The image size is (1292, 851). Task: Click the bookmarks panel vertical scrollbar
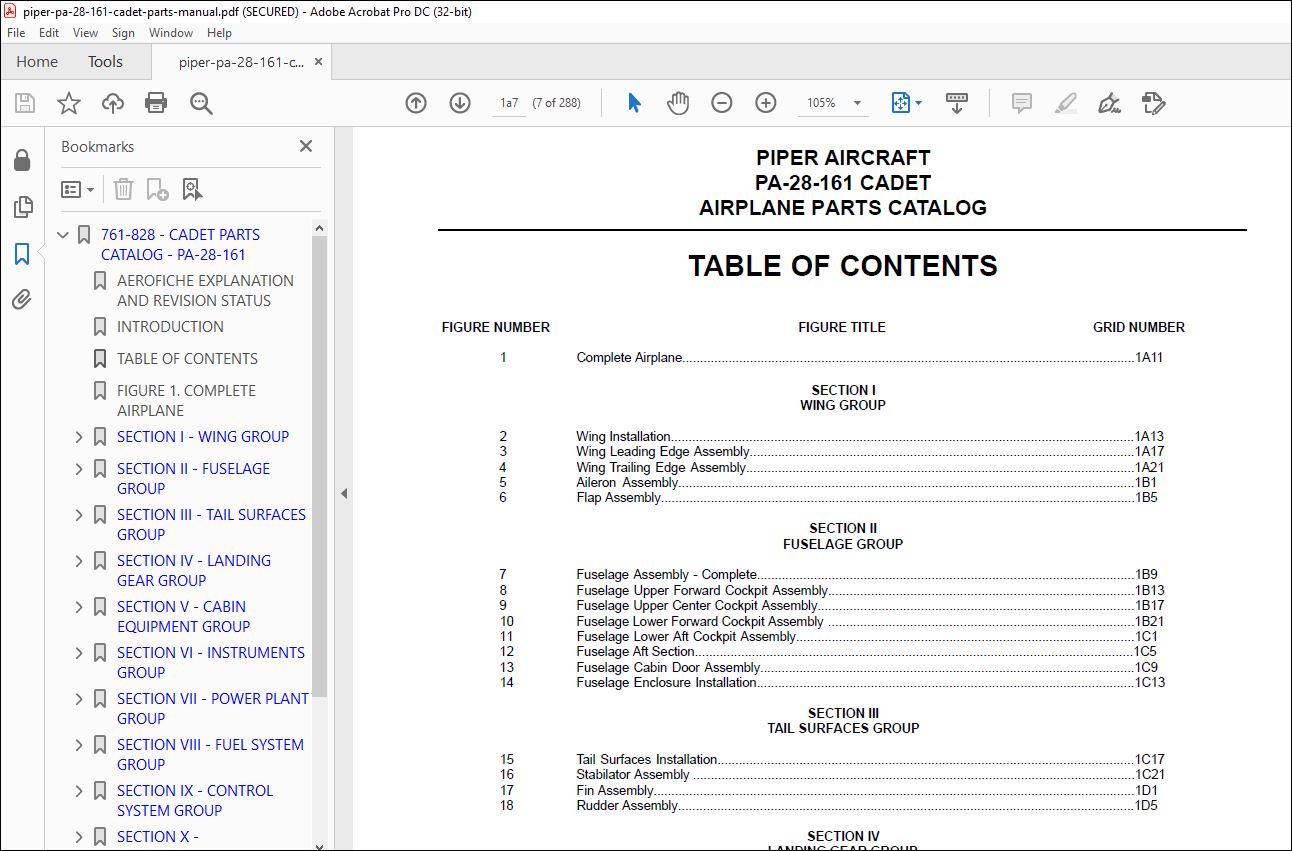[320, 465]
